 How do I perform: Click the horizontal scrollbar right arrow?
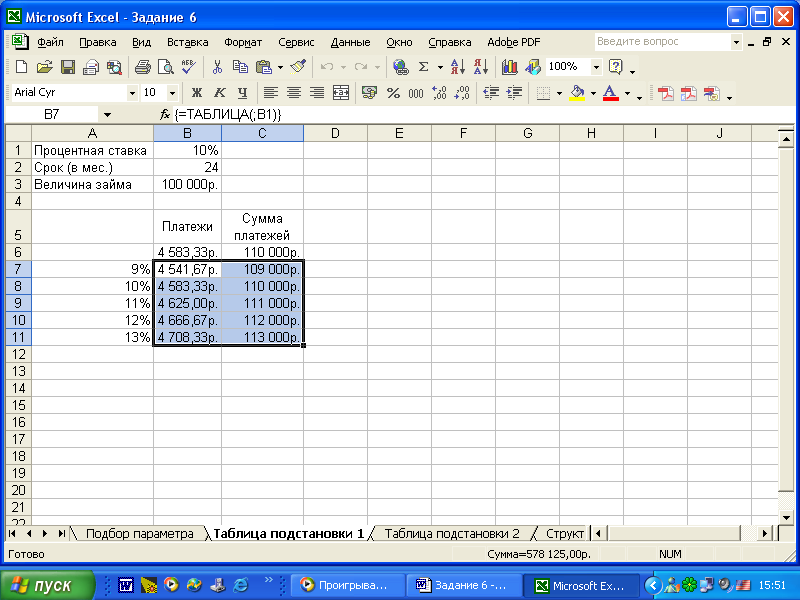coord(764,534)
